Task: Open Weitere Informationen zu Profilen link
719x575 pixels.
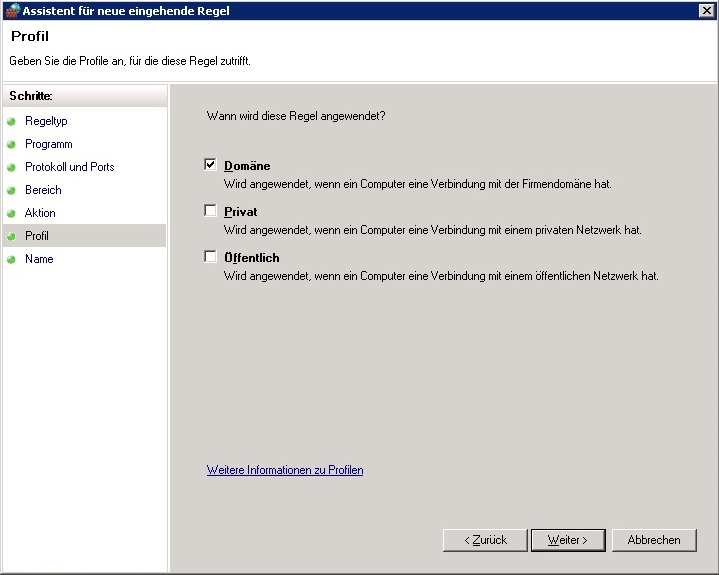Action: (285, 470)
